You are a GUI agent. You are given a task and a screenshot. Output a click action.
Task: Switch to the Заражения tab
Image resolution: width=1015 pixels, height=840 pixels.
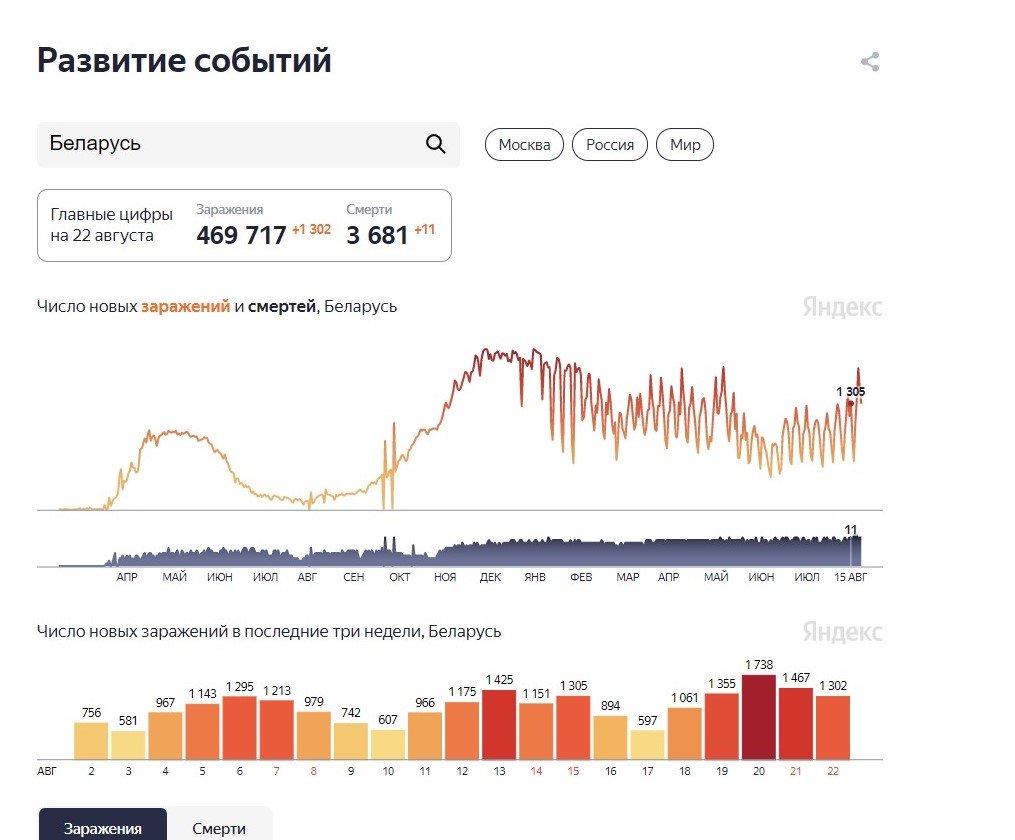(102, 828)
